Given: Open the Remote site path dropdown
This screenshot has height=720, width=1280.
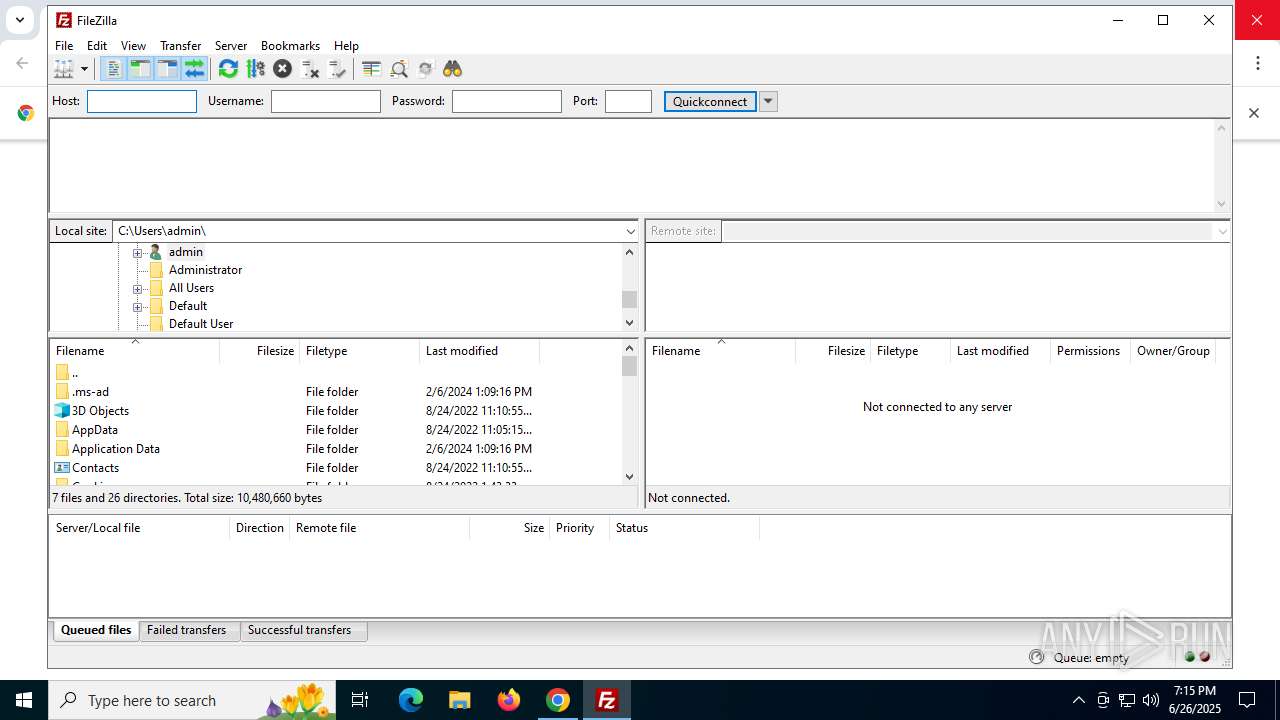Looking at the screenshot, I should pyautogui.click(x=1222, y=231).
